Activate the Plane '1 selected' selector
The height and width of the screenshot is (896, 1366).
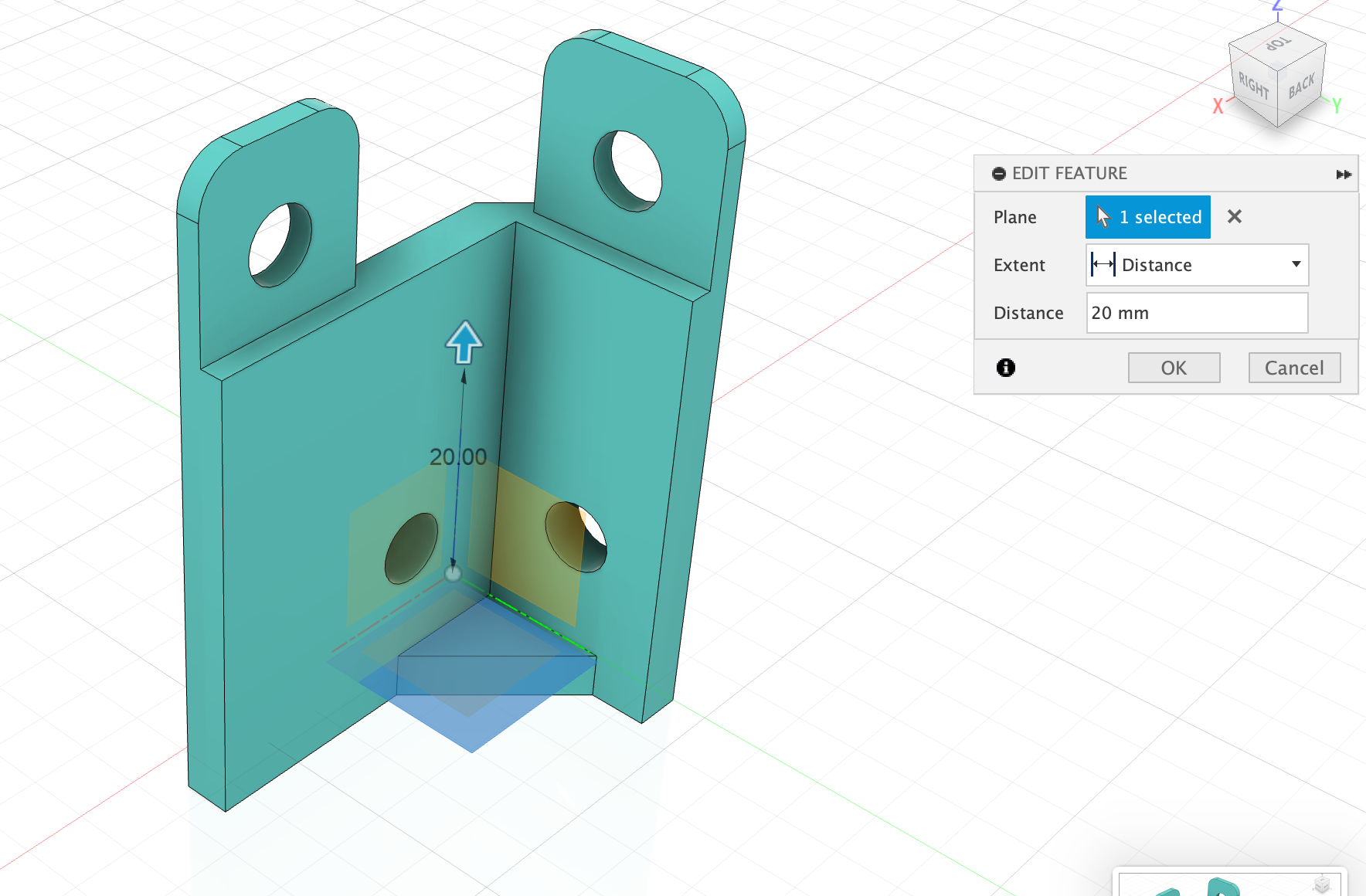(1147, 217)
